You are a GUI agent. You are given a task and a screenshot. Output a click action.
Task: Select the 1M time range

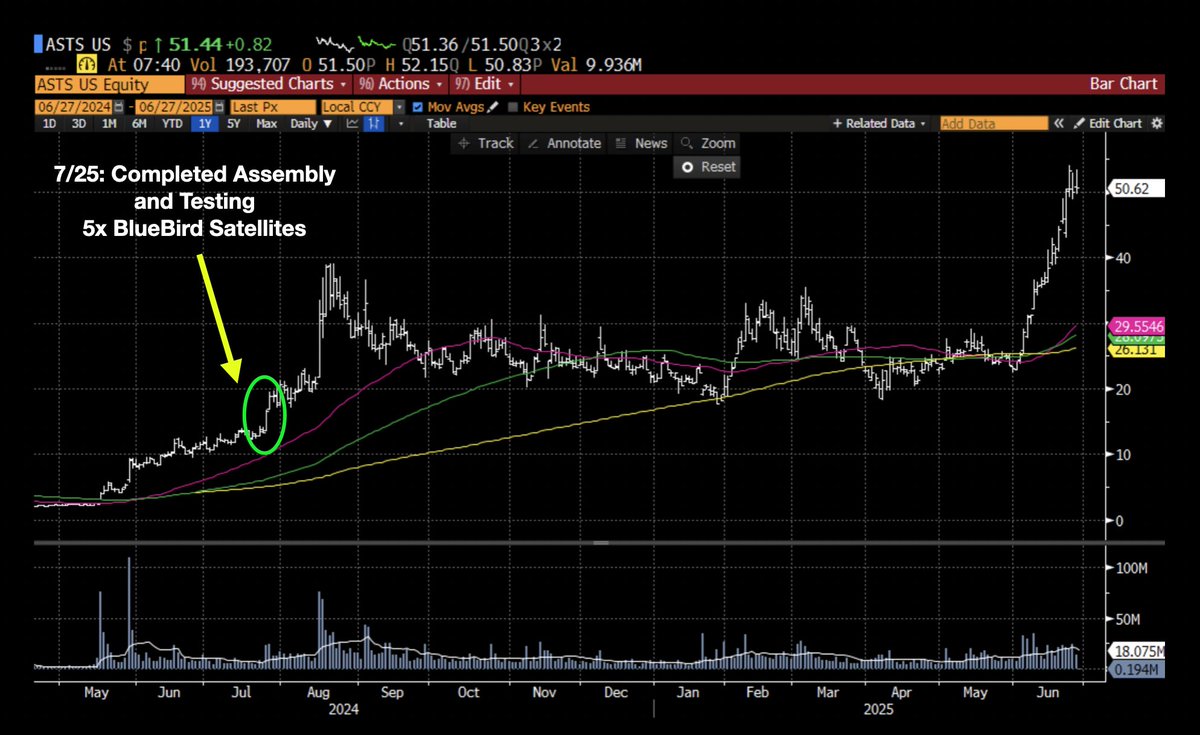tap(109, 124)
